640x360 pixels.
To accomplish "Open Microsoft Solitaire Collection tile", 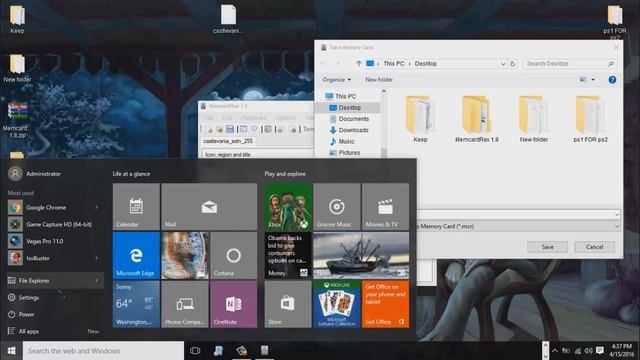I will [x=337, y=304].
